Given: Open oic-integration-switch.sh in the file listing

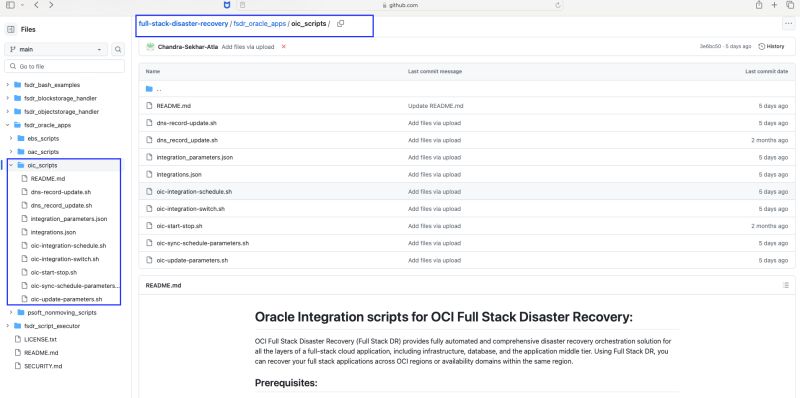Looking at the screenshot, I should pos(191,209).
